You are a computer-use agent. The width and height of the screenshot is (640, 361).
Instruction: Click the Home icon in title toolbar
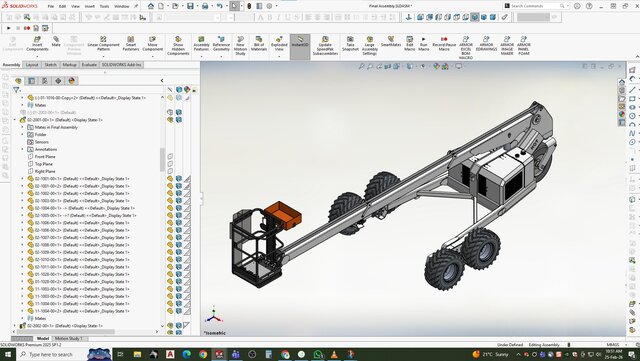point(151,6)
